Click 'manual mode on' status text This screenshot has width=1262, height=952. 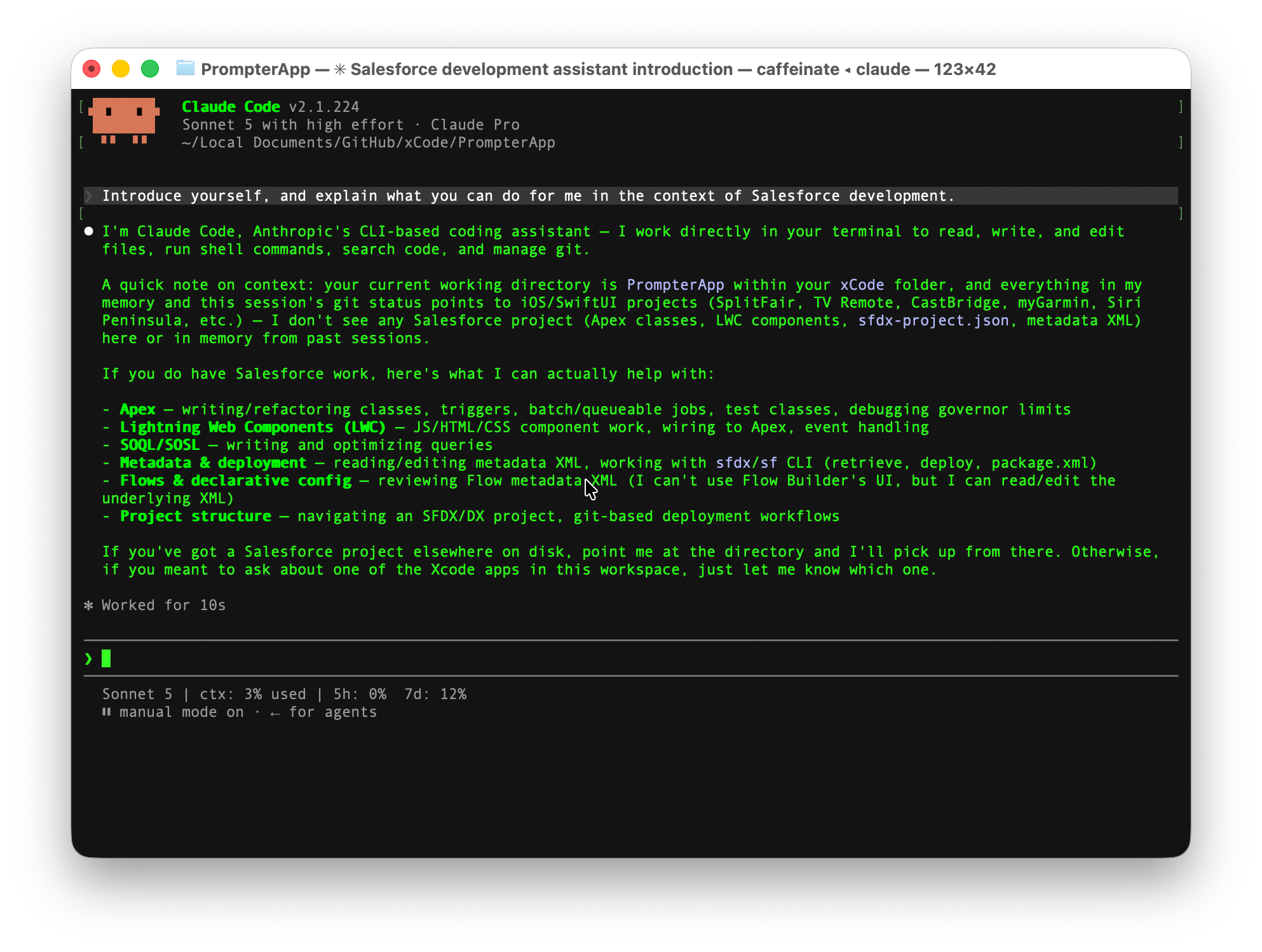tap(182, 712)
